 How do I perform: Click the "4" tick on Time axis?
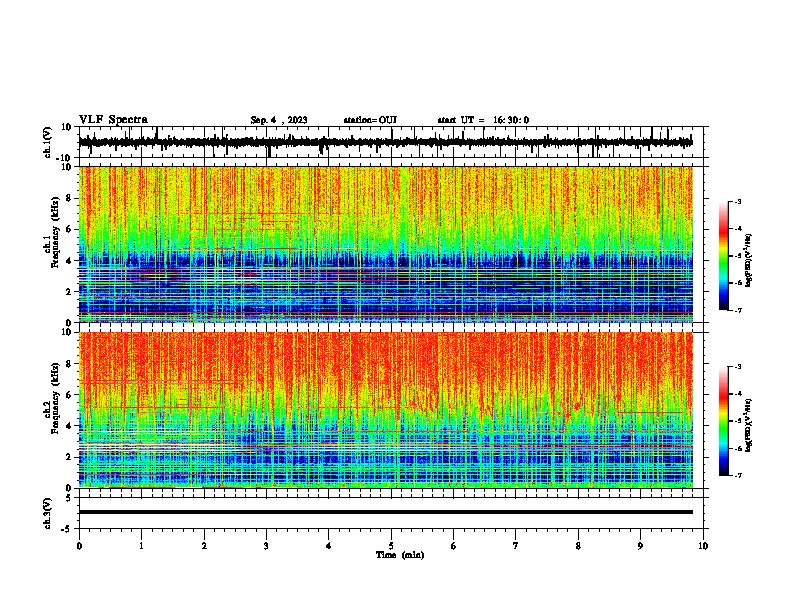329,546
